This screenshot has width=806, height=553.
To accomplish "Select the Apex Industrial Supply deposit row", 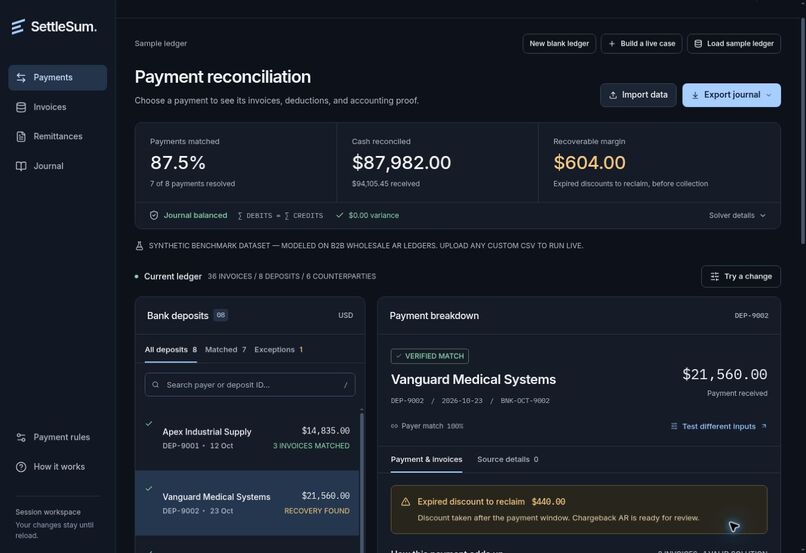I will click(247, 438).
